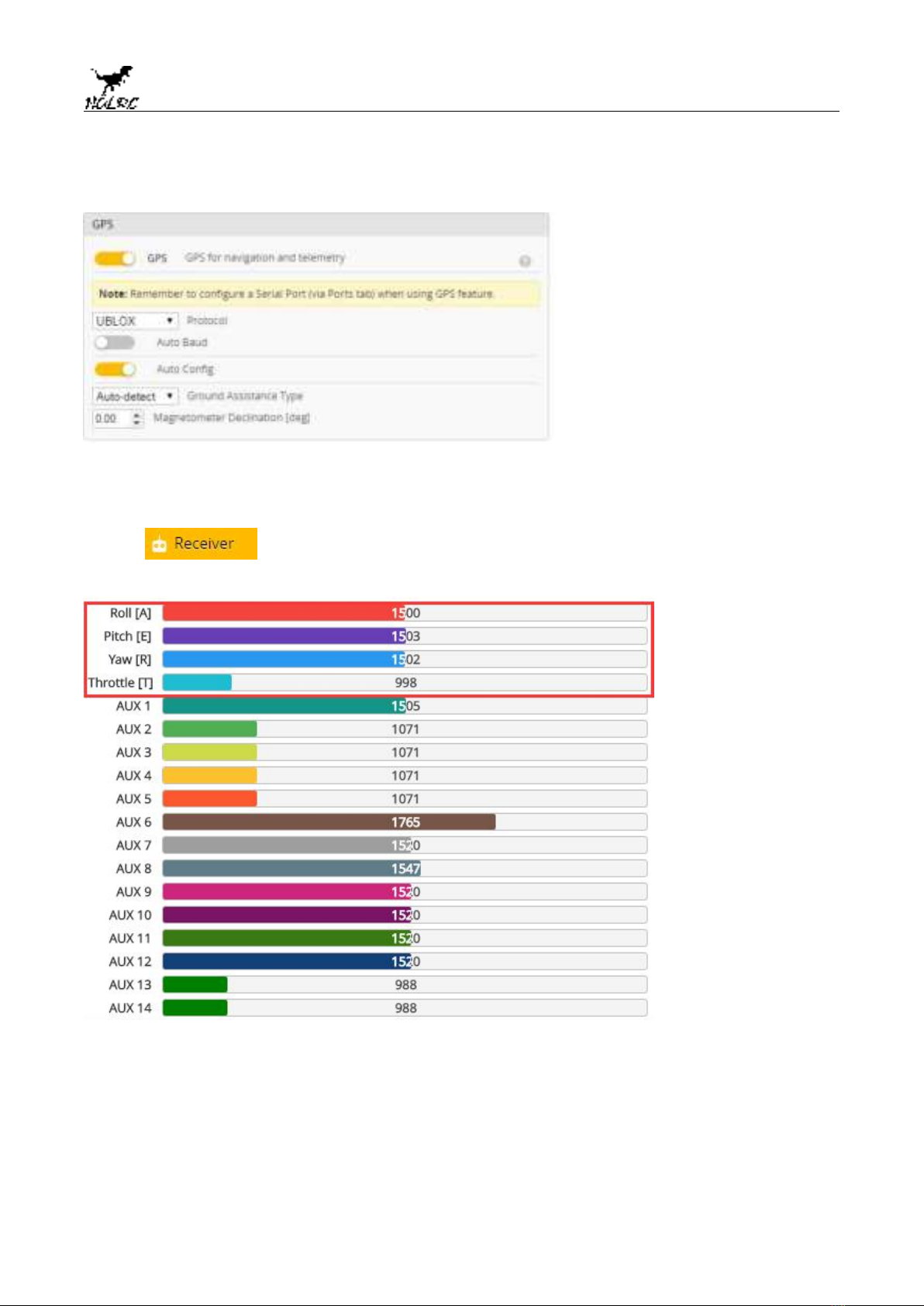Open the Receiver tab

(201, 543)
